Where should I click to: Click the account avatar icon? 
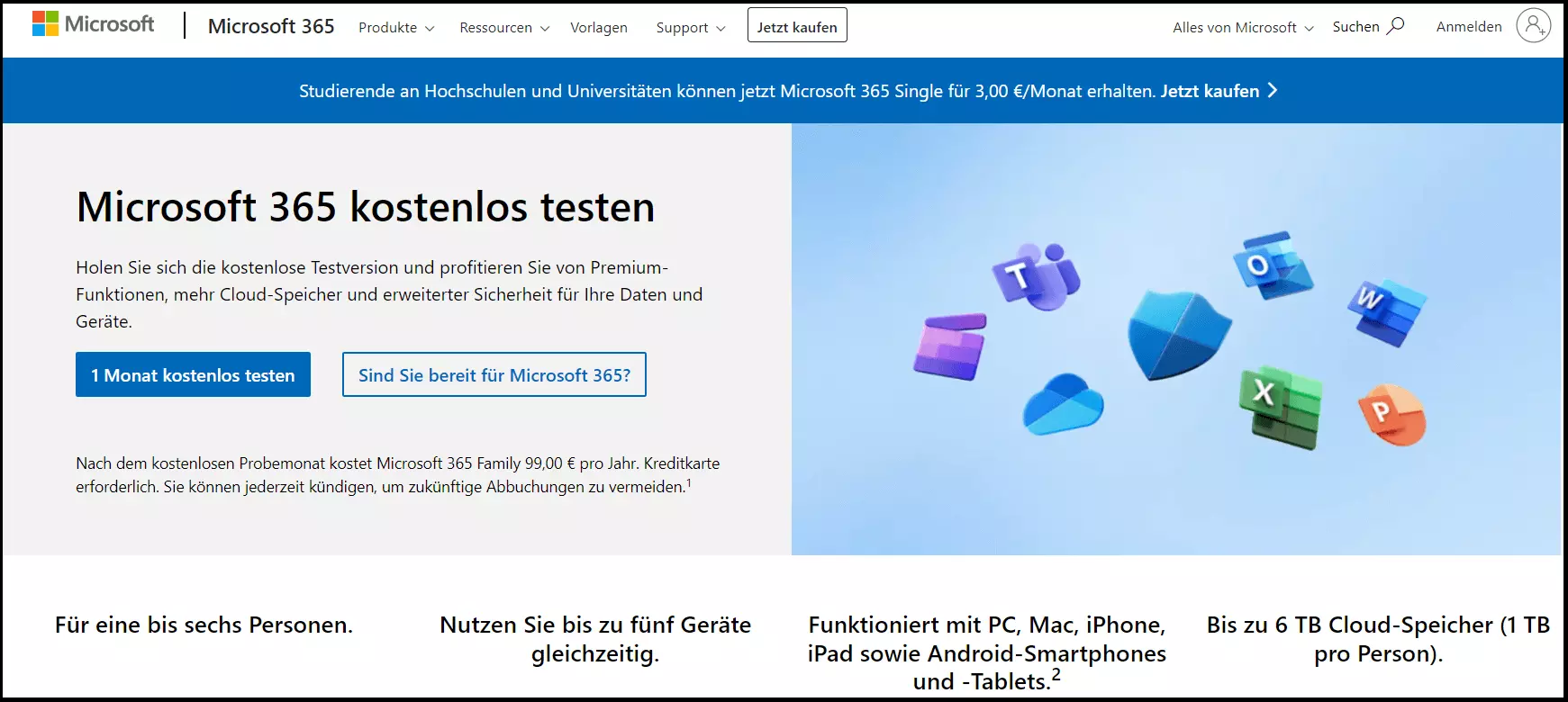point(1533,25)
